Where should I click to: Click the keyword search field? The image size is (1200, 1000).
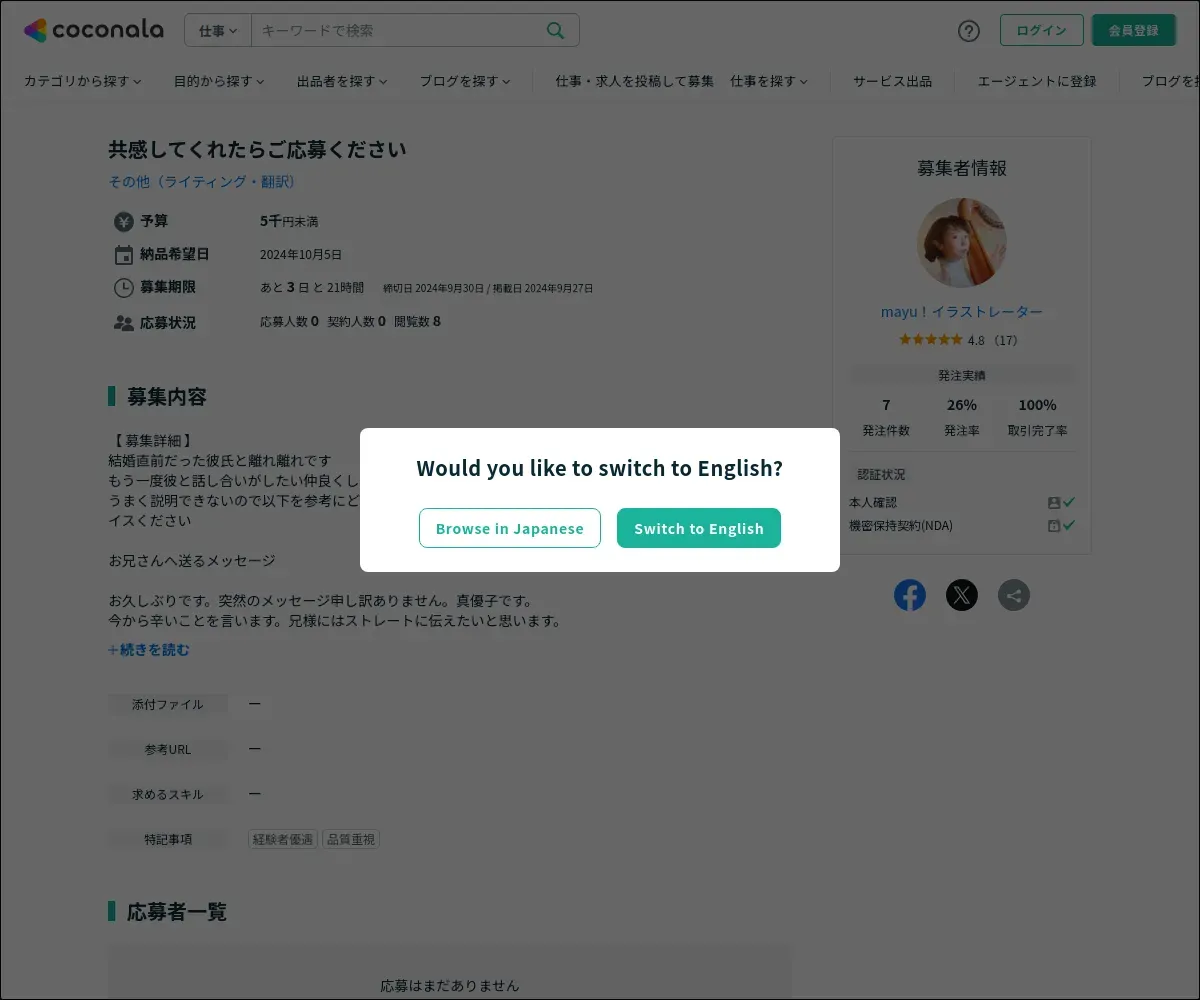(398, 30)
